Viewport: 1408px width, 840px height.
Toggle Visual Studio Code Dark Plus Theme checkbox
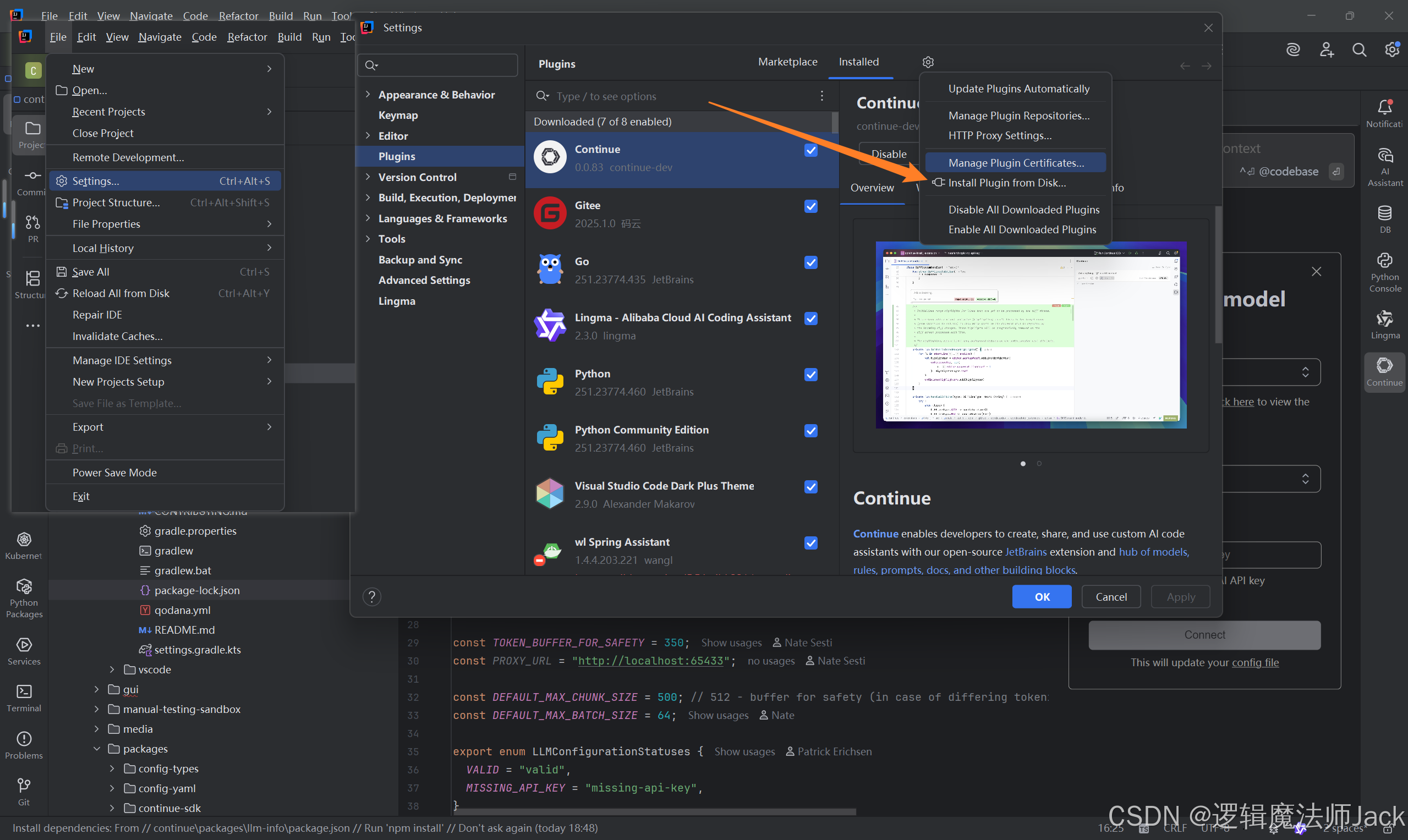pyautogui.click(x=810, y=487)
